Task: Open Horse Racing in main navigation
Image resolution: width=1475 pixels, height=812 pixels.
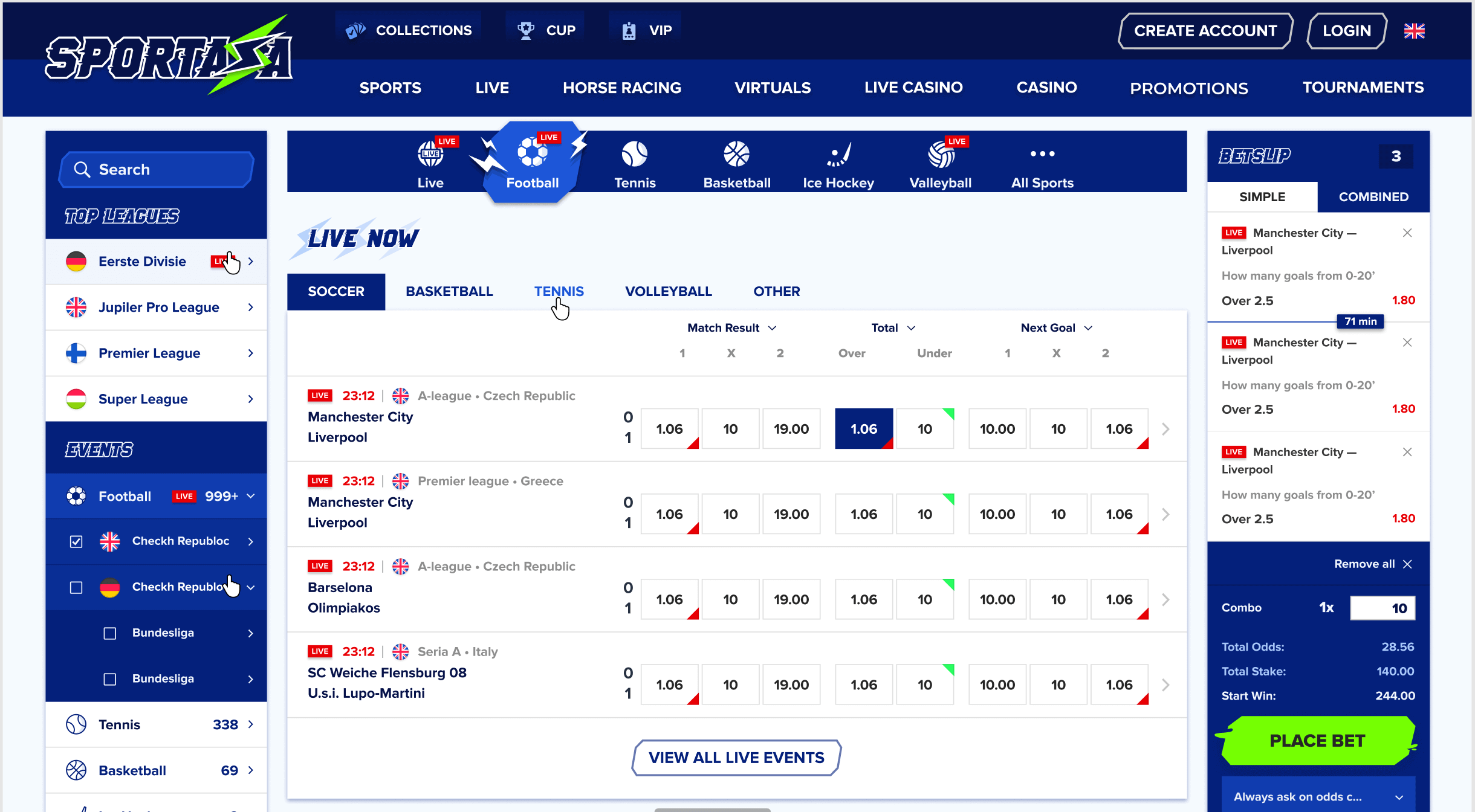Action: point(622,88)
